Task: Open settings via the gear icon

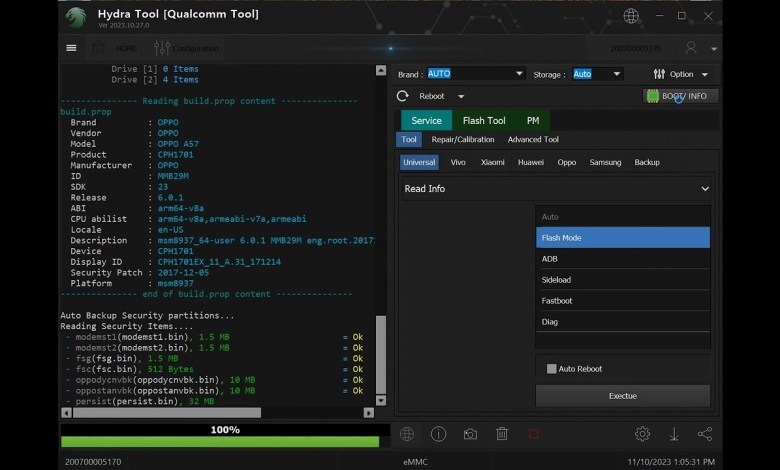Action: (x=642, y=434)
